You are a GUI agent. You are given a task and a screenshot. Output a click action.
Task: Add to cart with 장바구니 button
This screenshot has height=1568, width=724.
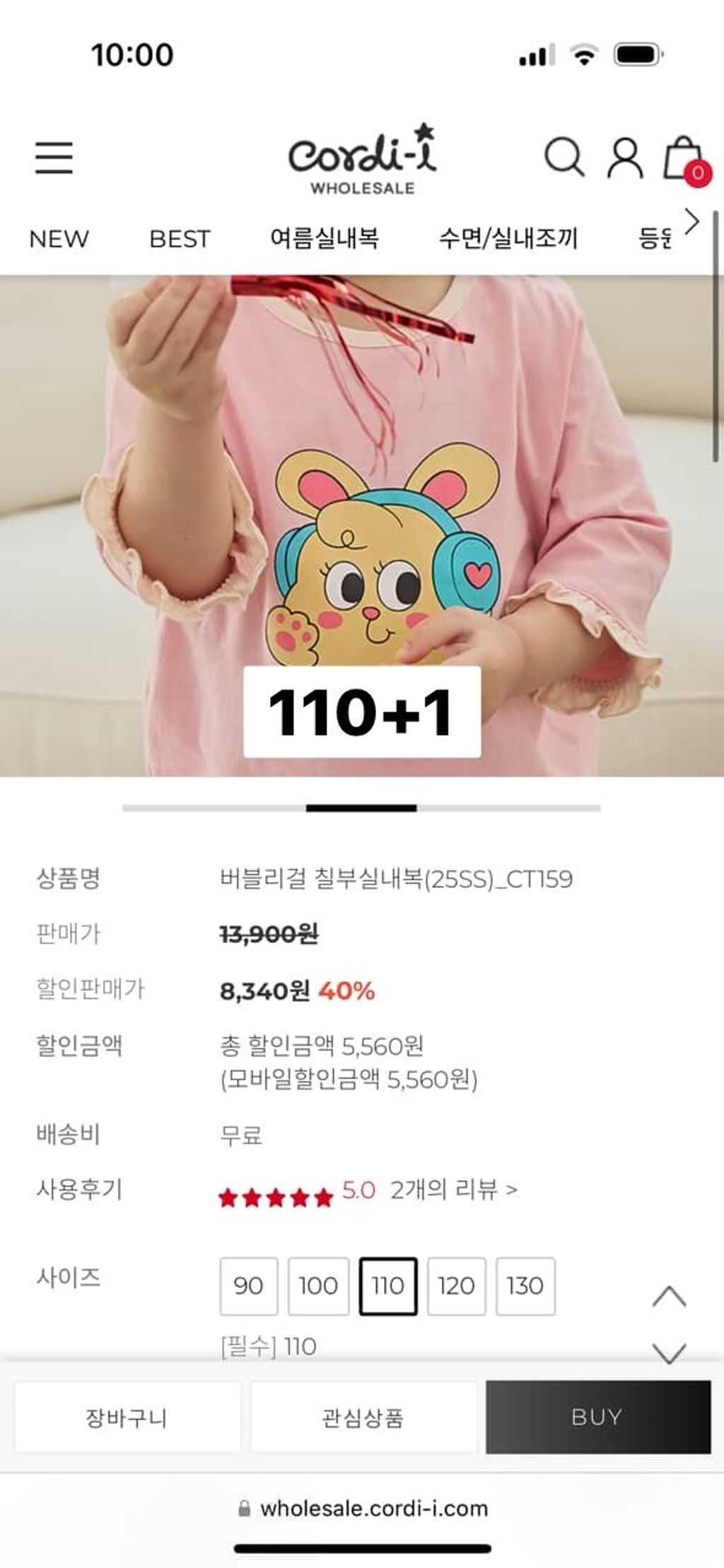[x=127, y=1417]
